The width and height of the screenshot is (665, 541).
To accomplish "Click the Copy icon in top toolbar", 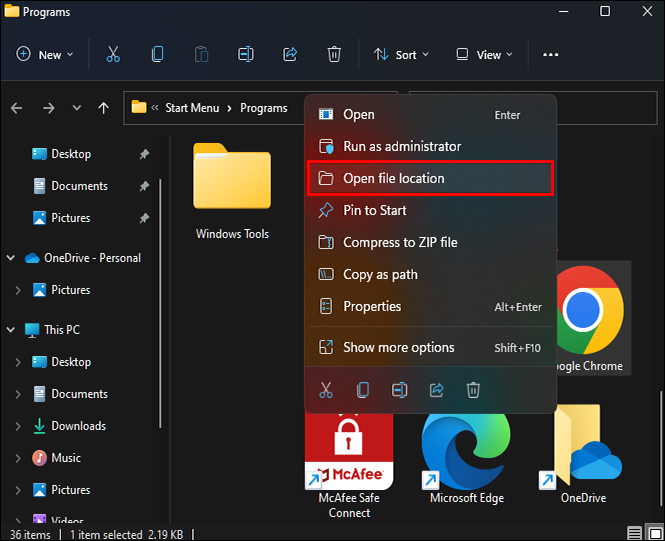I will coord(157,55).
